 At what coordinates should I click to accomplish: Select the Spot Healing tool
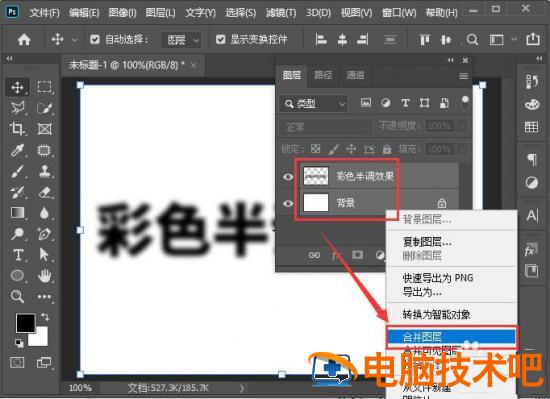click(x=45, y=150)
